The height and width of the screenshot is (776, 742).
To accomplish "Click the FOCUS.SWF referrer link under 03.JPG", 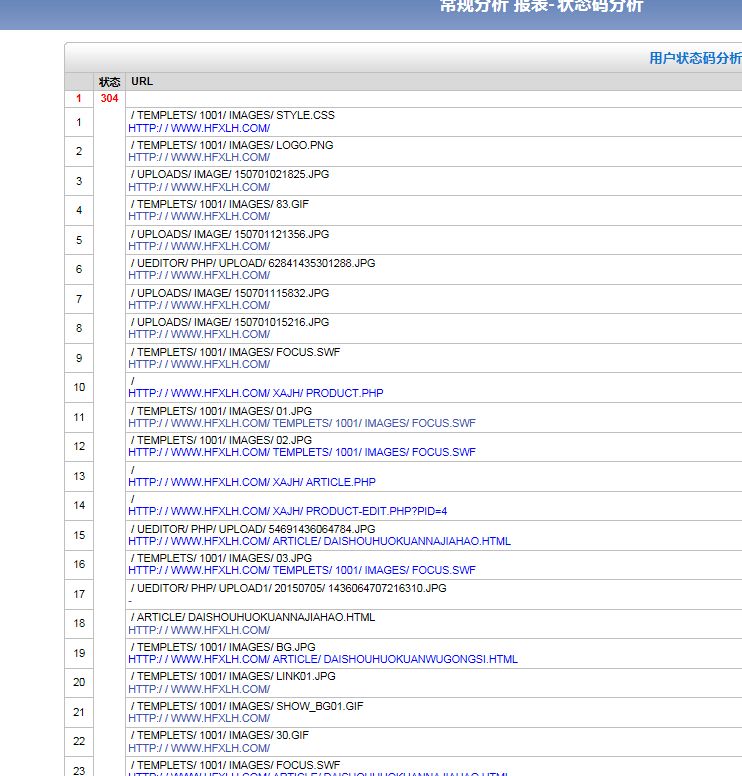I will point(301,570).
